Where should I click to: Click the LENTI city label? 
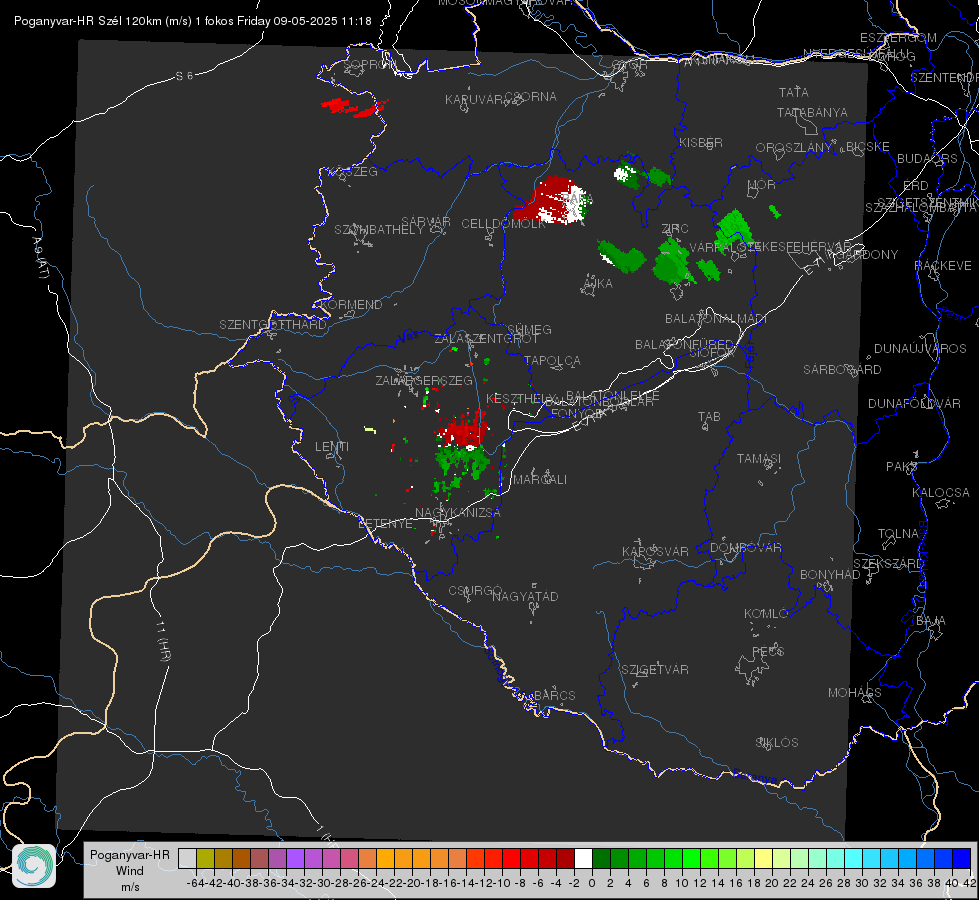(x=332, y=447)
